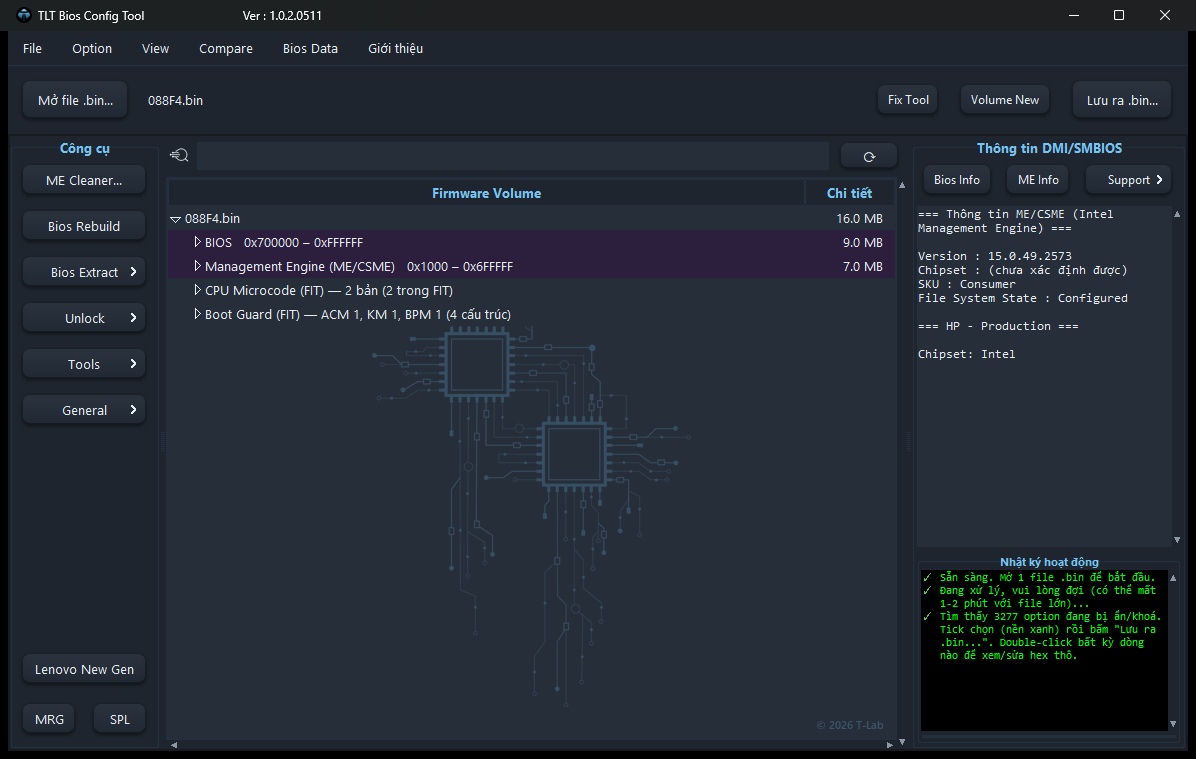Click the MRG button
The width and height of the screenshot is (1196, 759).
[50, 719]
